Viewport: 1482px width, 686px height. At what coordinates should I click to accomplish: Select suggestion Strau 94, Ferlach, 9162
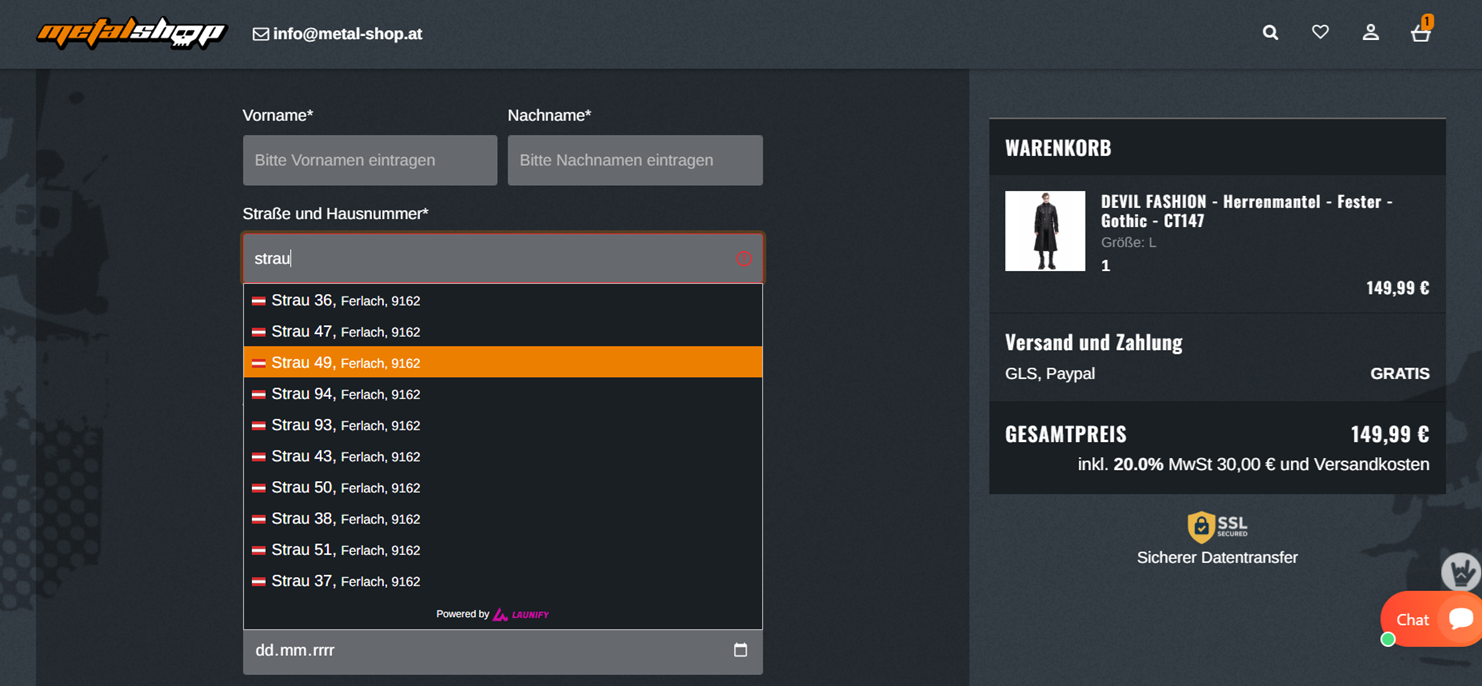tap(503, 394)
